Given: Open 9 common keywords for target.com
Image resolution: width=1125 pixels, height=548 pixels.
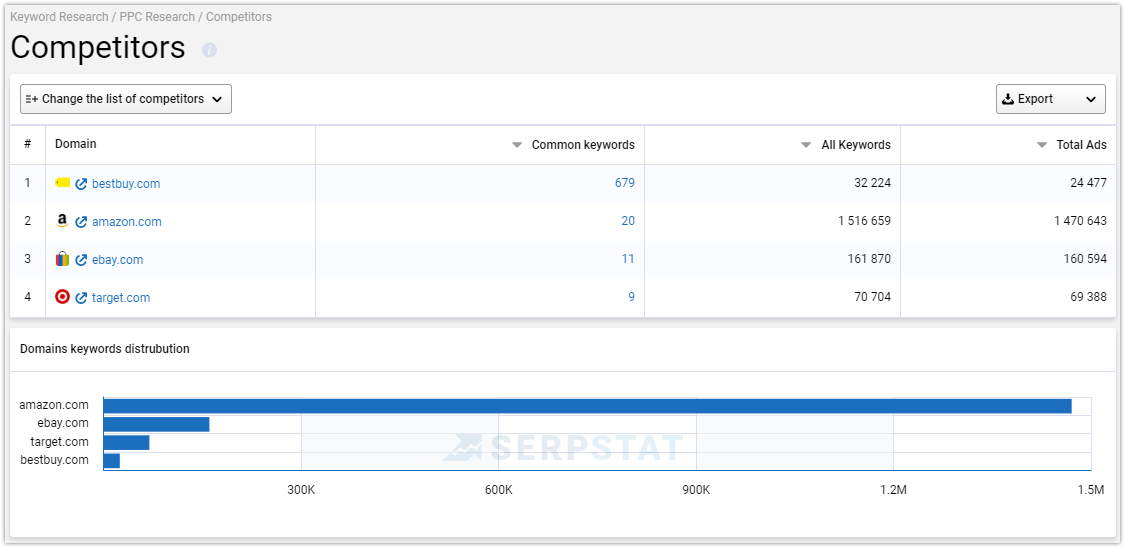Looking at the screenshot, I should [x=631, y=297].
